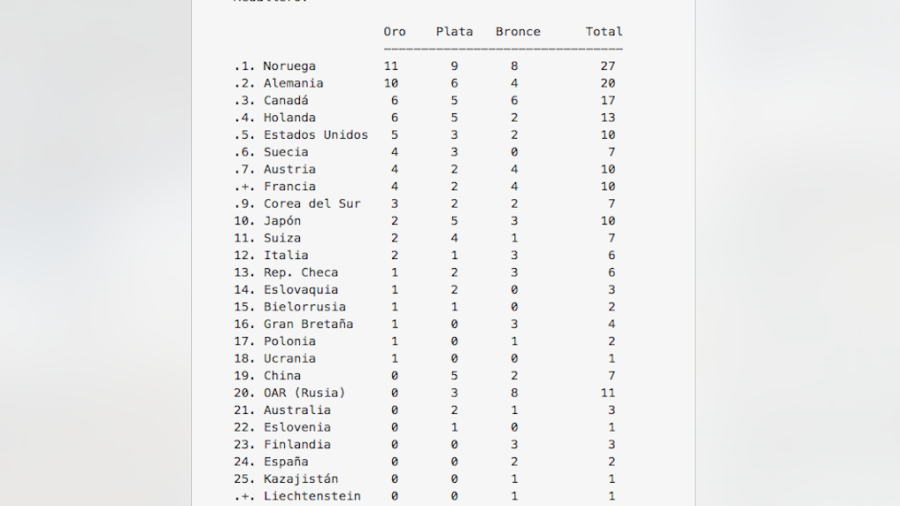The width and height of the screenshot is (900, 506).
Task: Click Noruega's total of 27
Action: [x=608, y=66]
